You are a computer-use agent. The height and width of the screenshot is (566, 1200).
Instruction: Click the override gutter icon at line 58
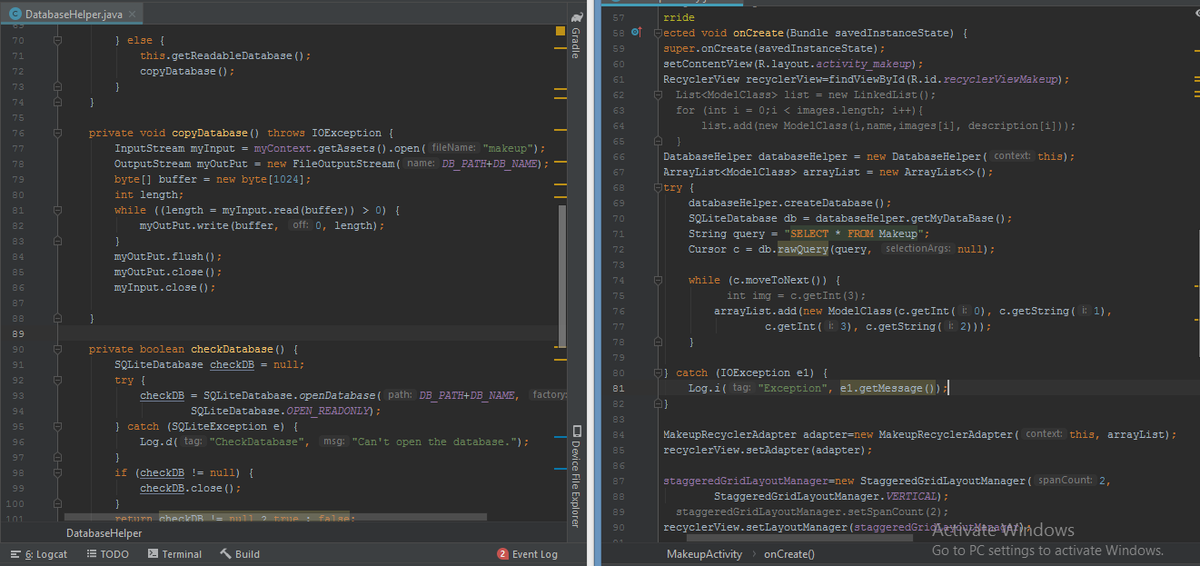coord(635,32)
